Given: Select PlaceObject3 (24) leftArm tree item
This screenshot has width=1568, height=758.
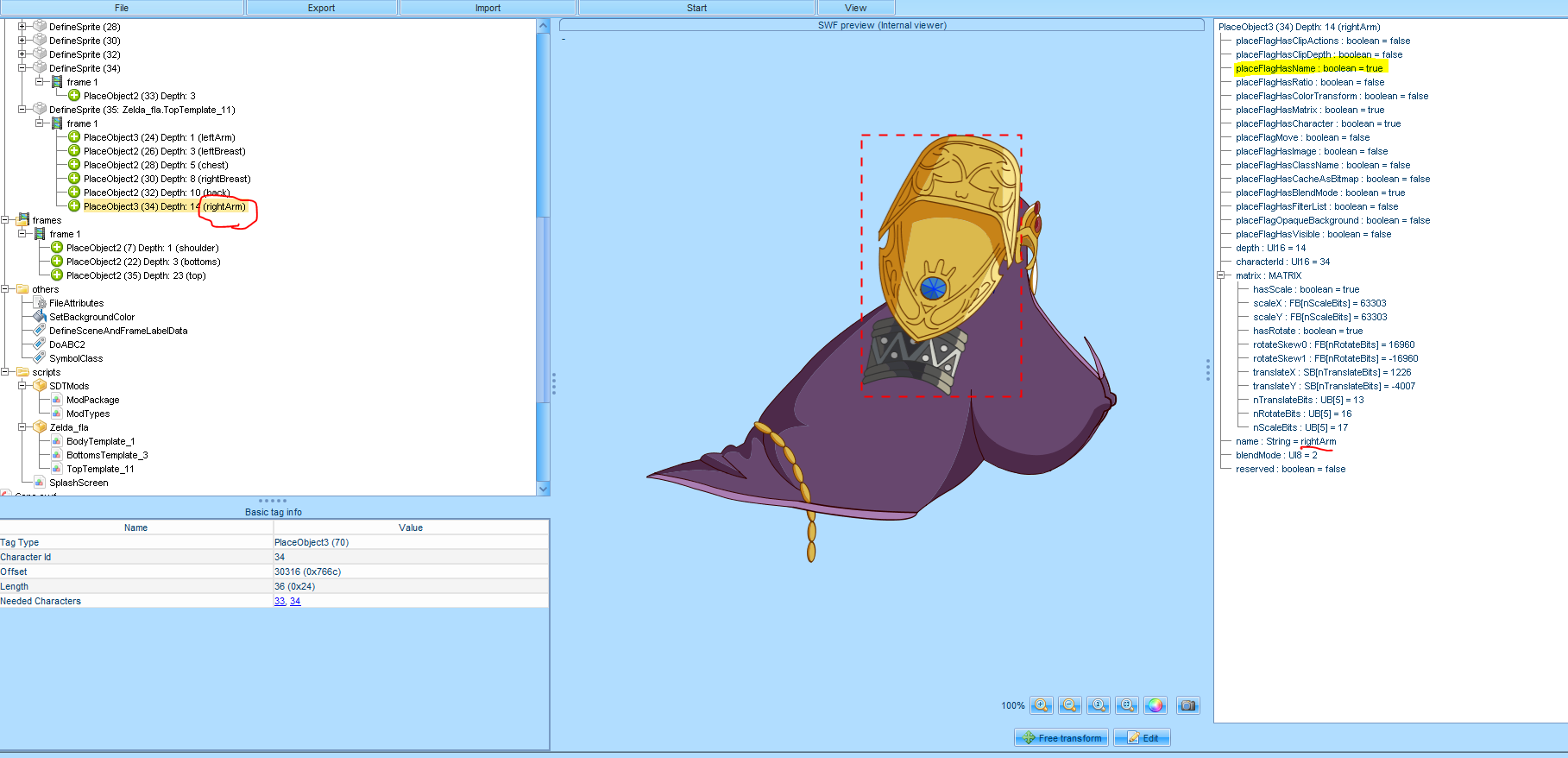Looking at the screenshot, I should pyautogui.click(x=159, y=137).
